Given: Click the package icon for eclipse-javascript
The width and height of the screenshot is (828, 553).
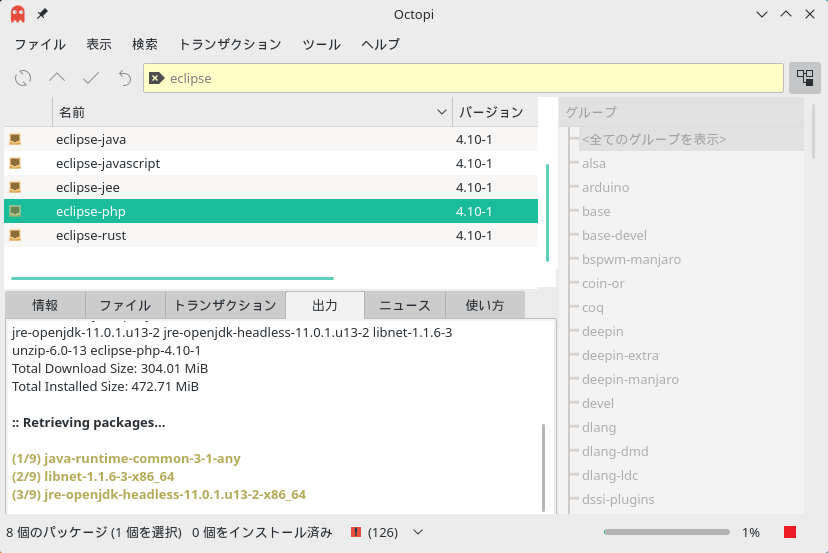Looking at the screenshot, I should 15,163.
